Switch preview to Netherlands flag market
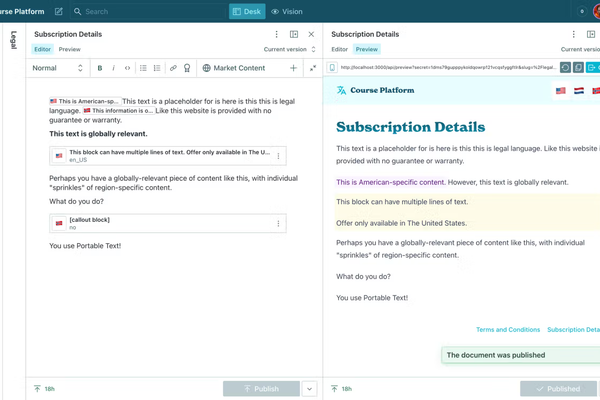600x400 pixels. tap(579, 91)
